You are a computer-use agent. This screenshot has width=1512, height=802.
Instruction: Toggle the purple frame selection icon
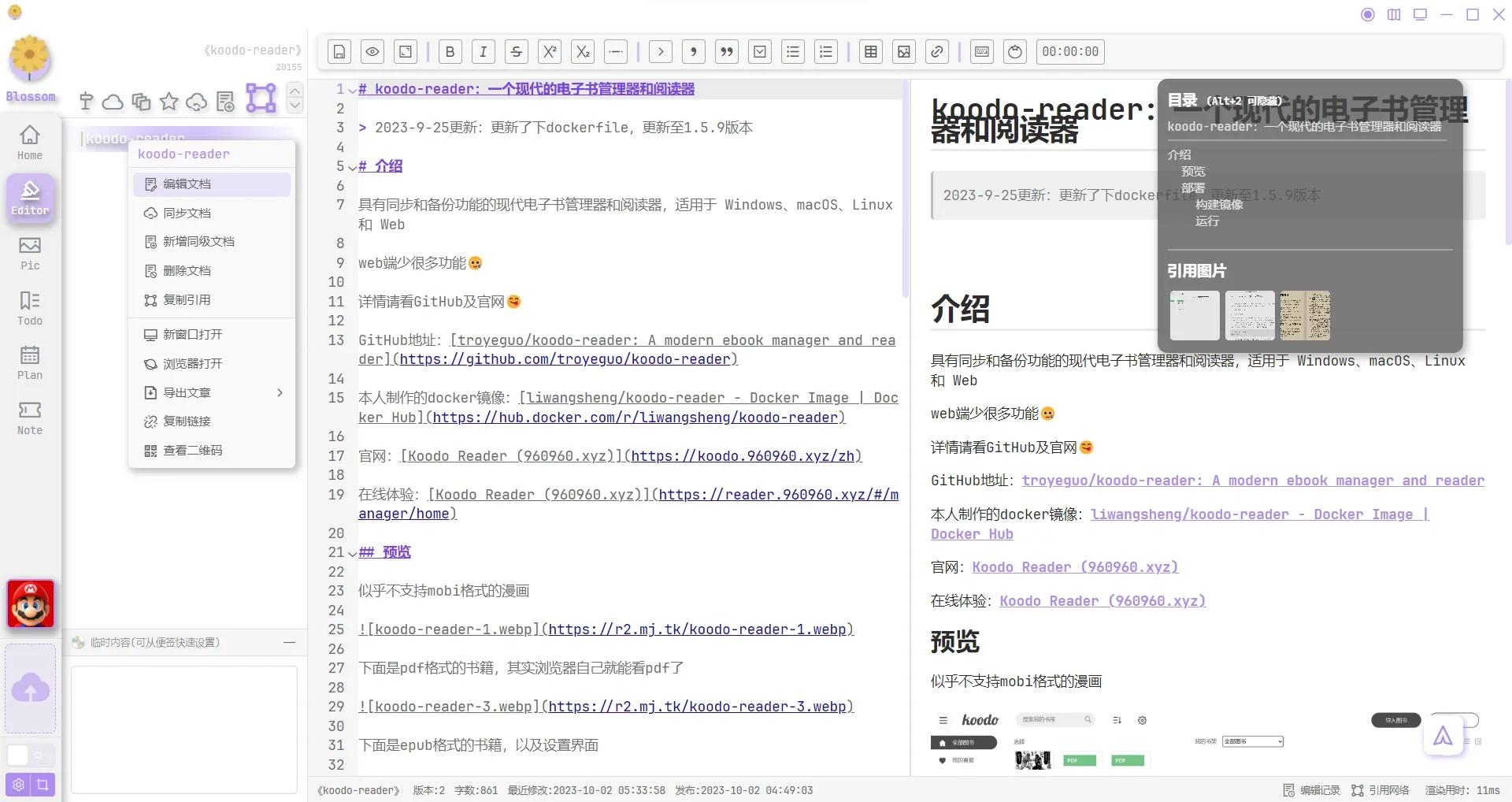tap(261, 98)
